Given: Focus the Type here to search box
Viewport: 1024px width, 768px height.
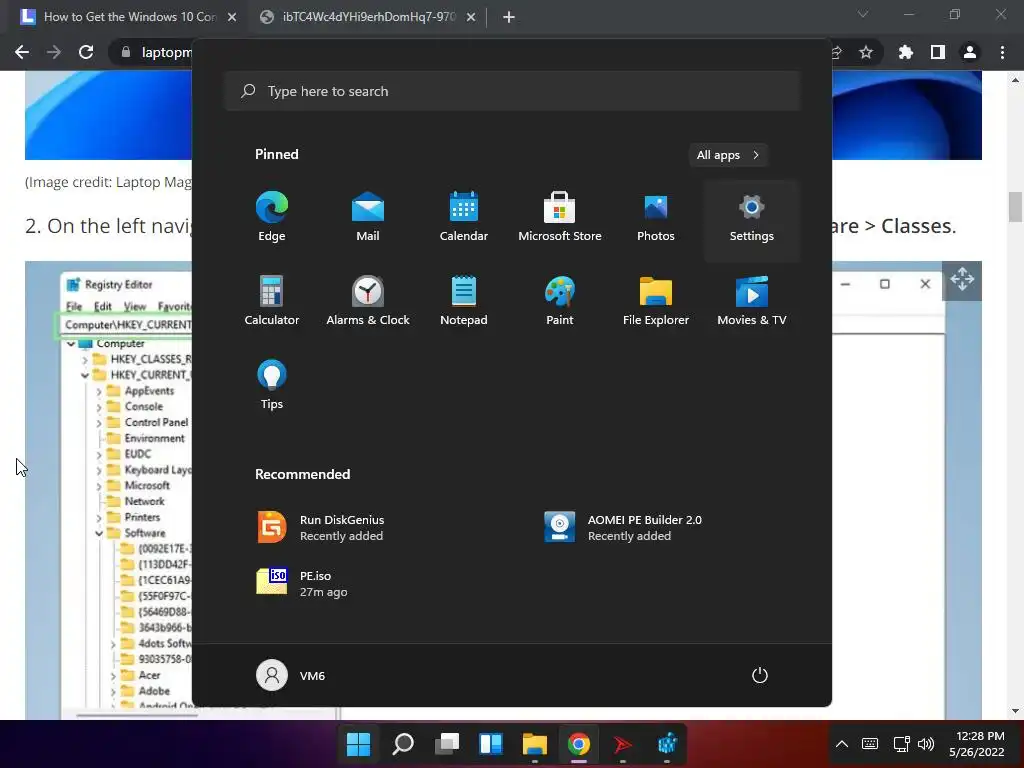Looking at the screenshot, I should 513,91.
